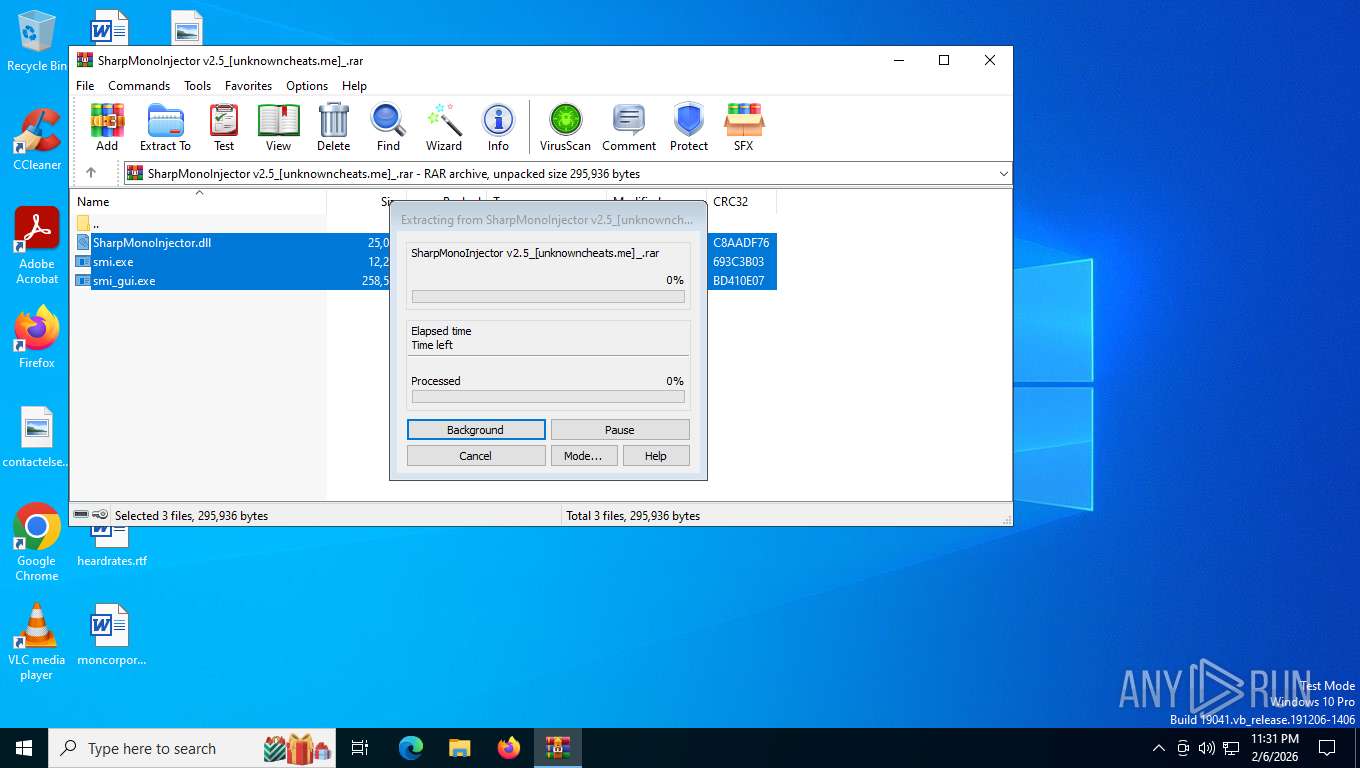This screenshot has width=1360, height=768.
Task: Click the taskbar search box
Action: [192, 748]
